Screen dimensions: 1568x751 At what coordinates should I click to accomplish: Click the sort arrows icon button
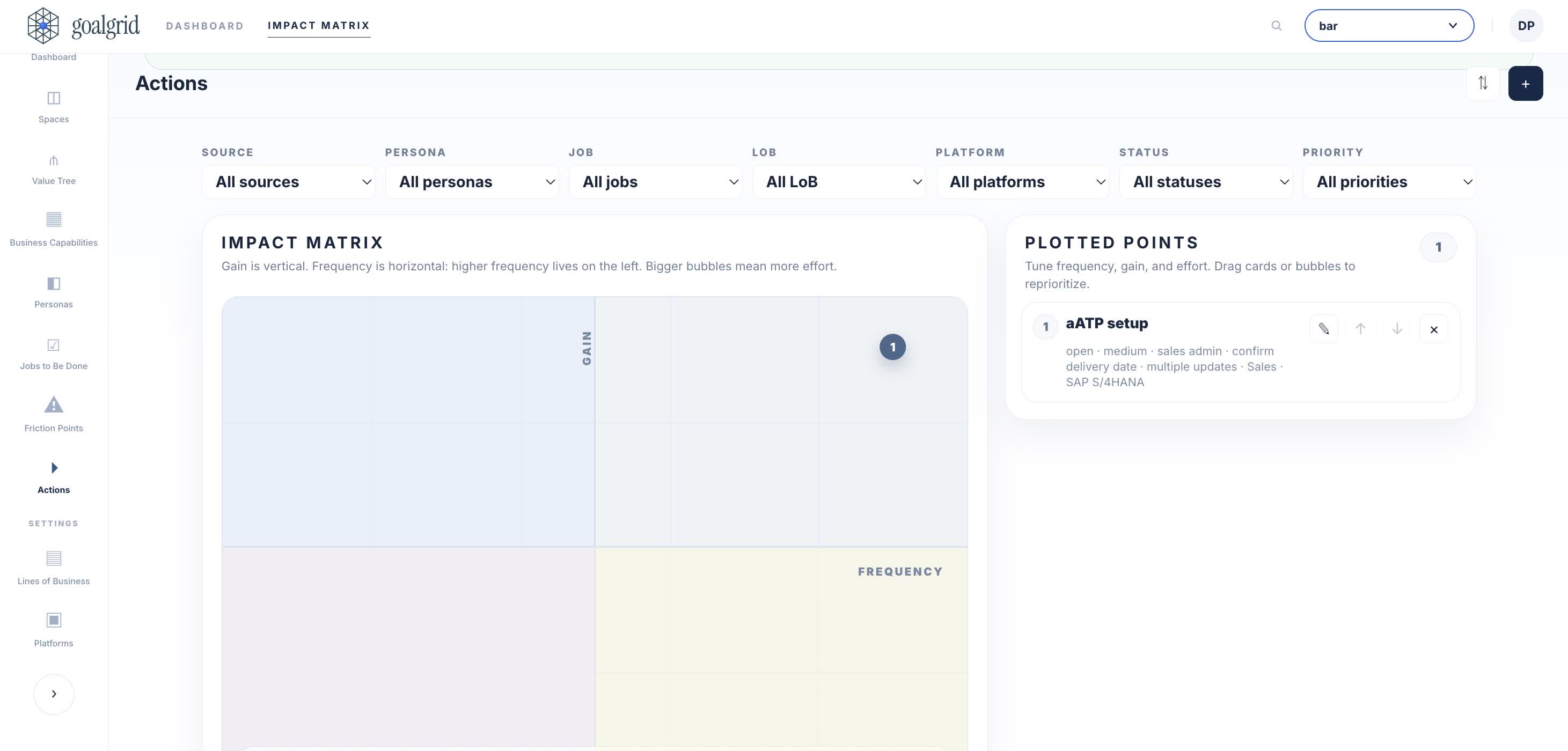coord(1483,83)
